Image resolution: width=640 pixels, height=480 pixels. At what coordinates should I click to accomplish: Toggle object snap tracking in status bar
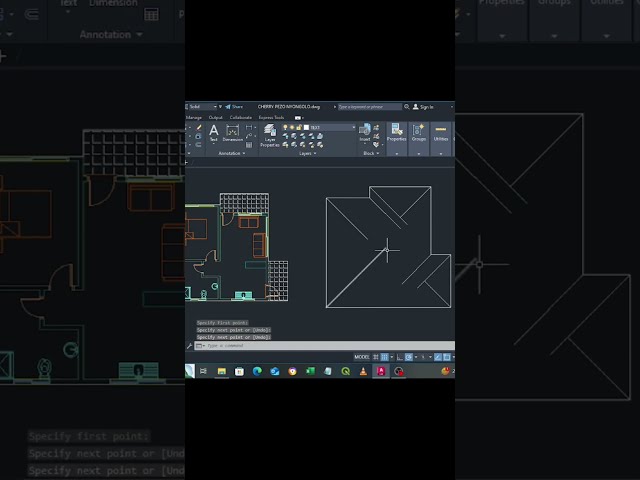(x=438, y=357)
